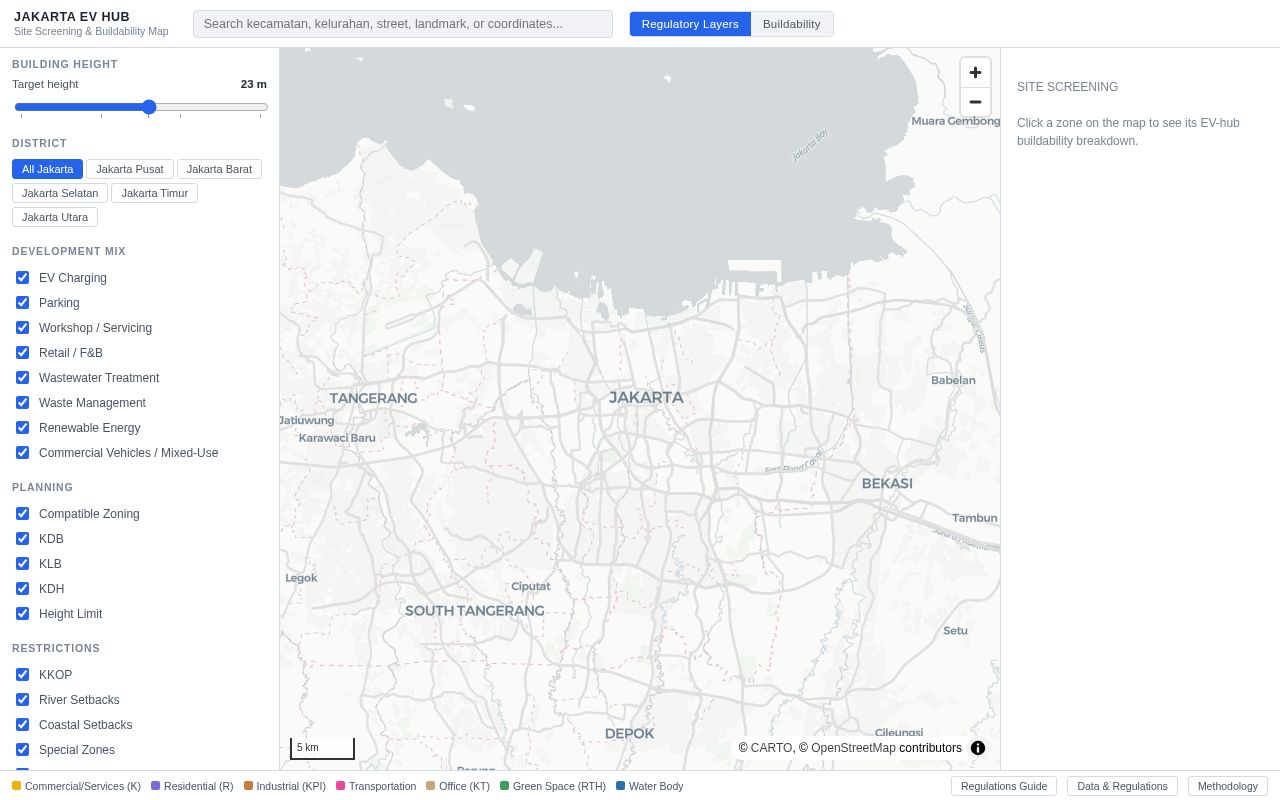Adjust the Target height slider handle

coord(149,107)
